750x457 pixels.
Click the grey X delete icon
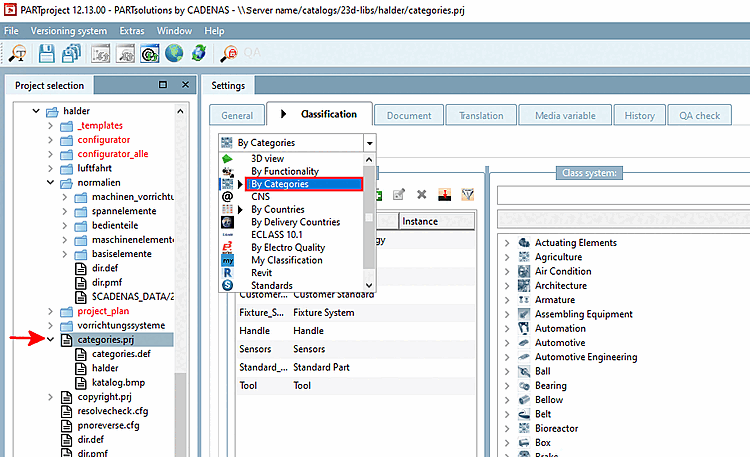coord(421,194)
